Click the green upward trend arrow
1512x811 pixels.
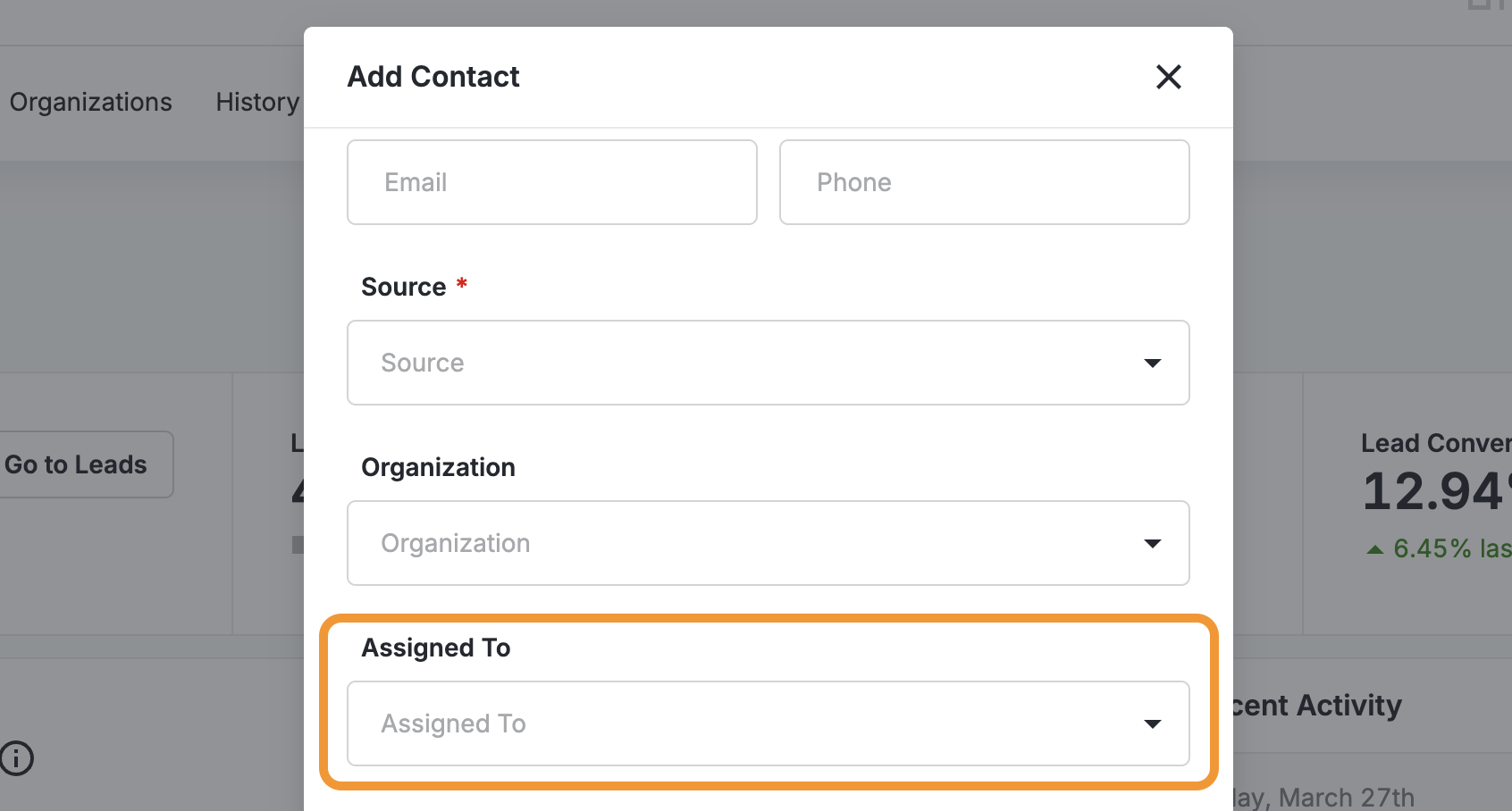1375,549
